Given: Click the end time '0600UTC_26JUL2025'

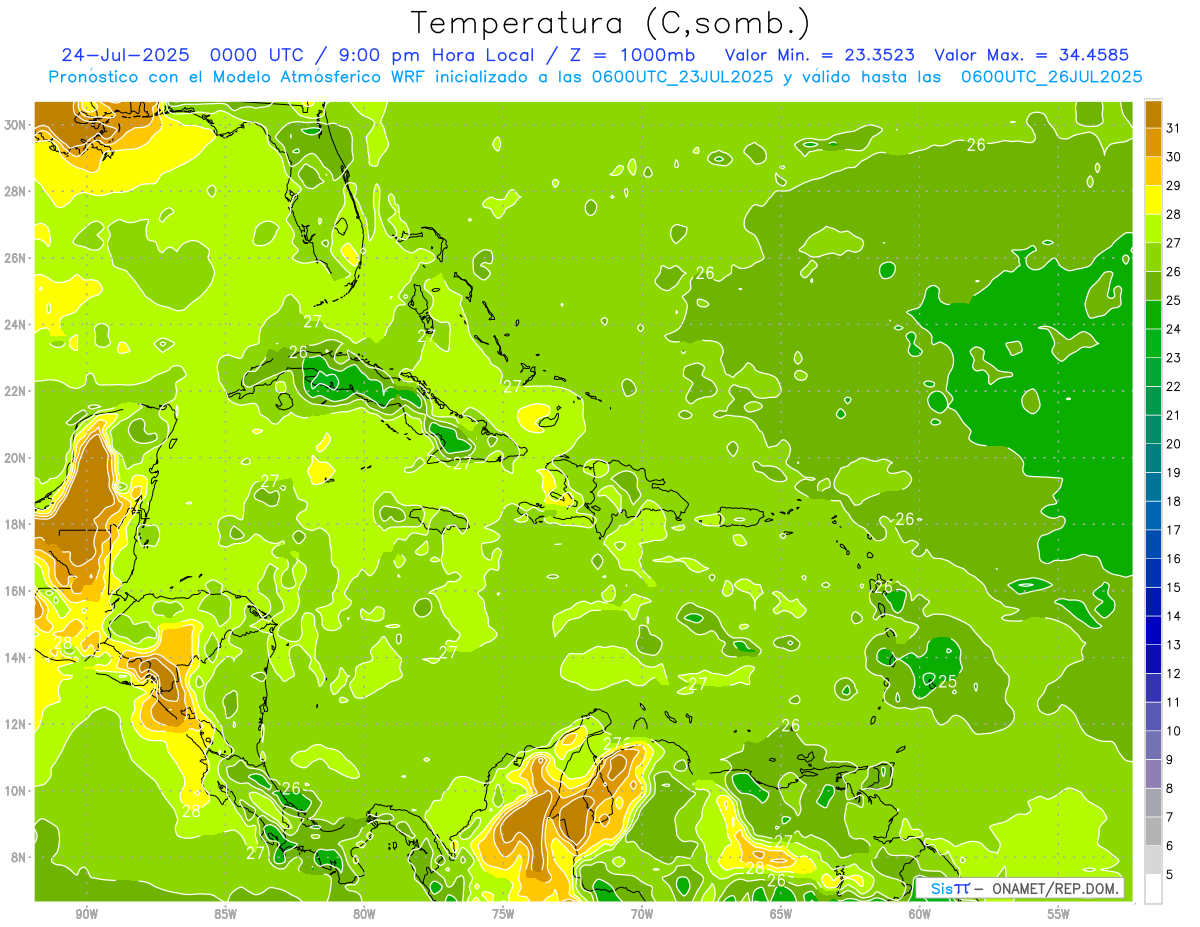Looking at the screenshot, I should pyautogui.click(x=1051, y=76).
